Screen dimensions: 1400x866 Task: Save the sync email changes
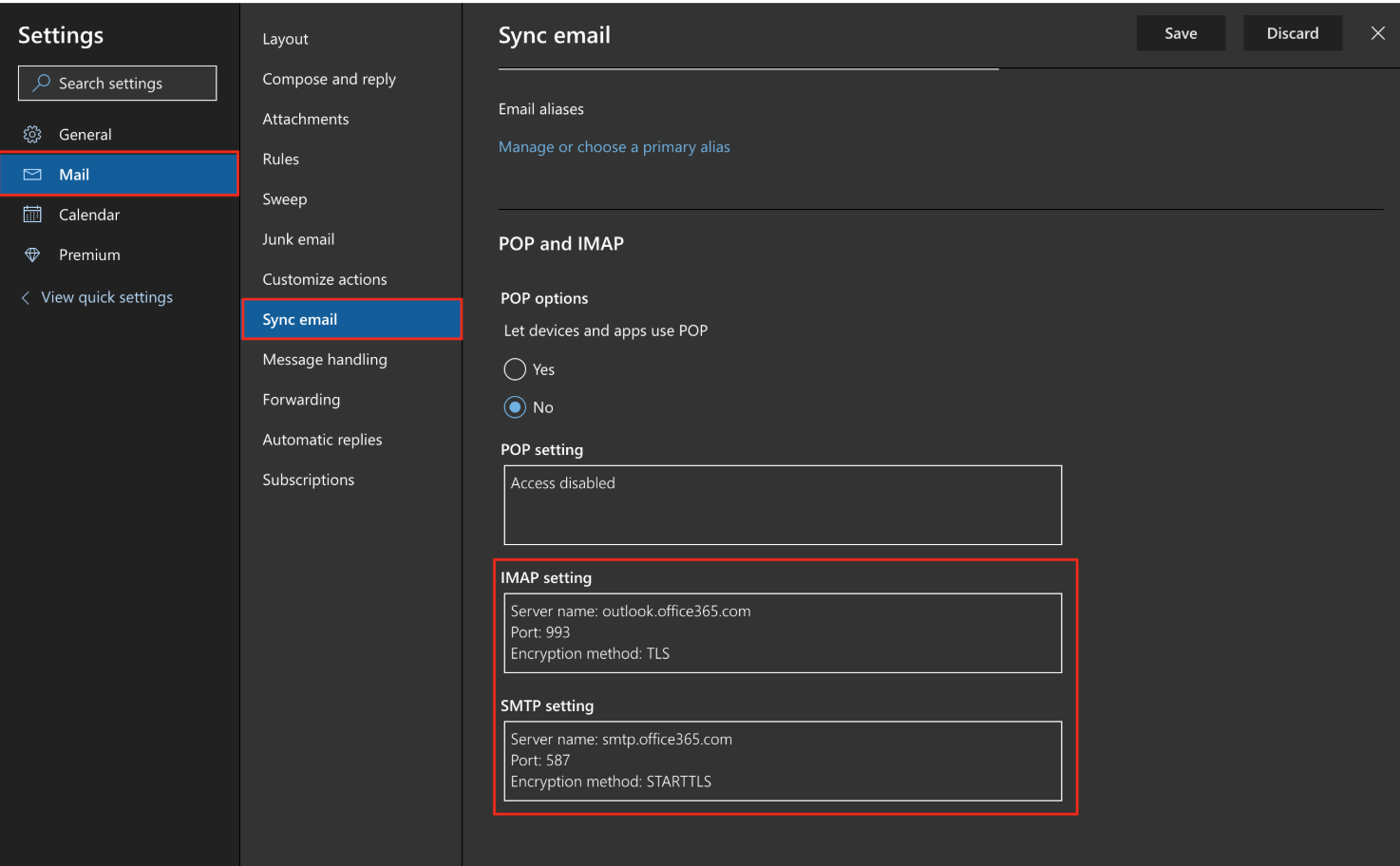[1181, 33]
